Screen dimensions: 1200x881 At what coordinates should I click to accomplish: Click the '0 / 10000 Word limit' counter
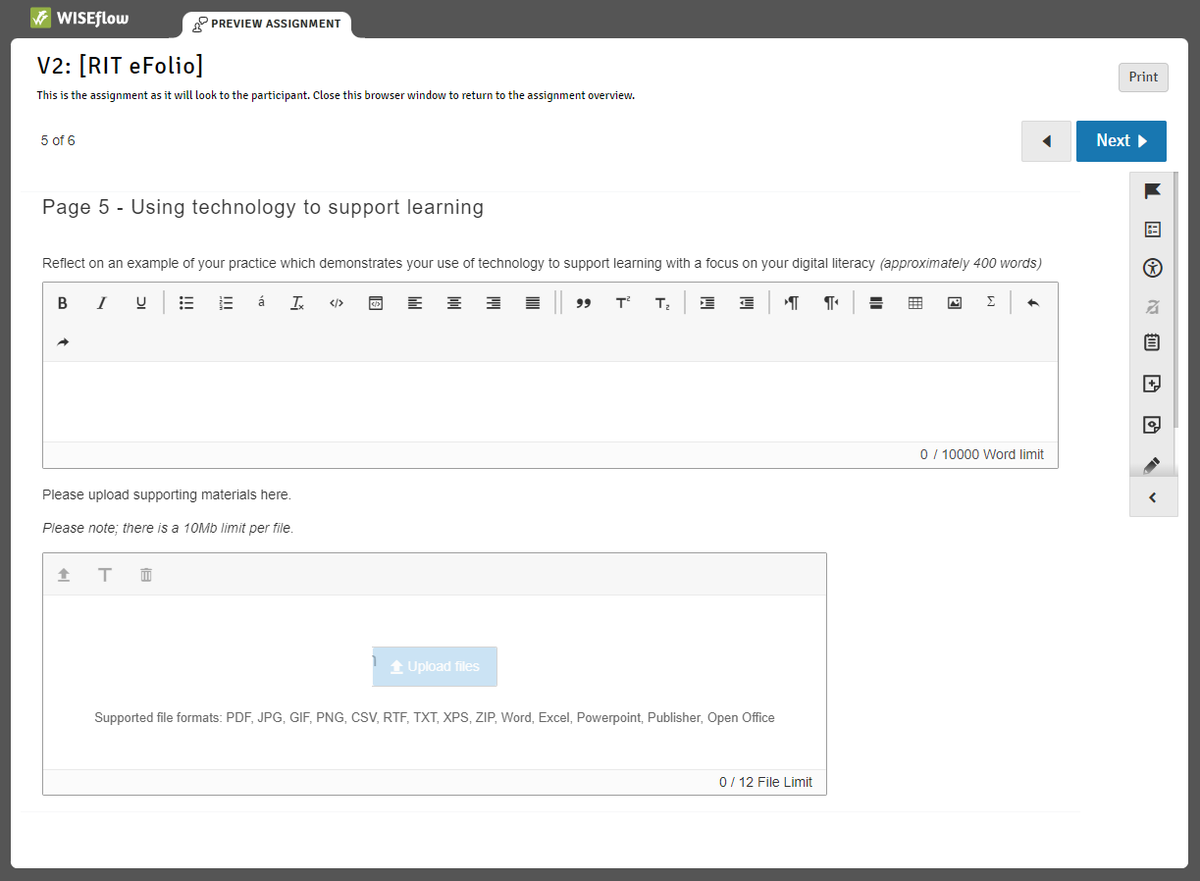pyautogui.click(x=981, y=454)
